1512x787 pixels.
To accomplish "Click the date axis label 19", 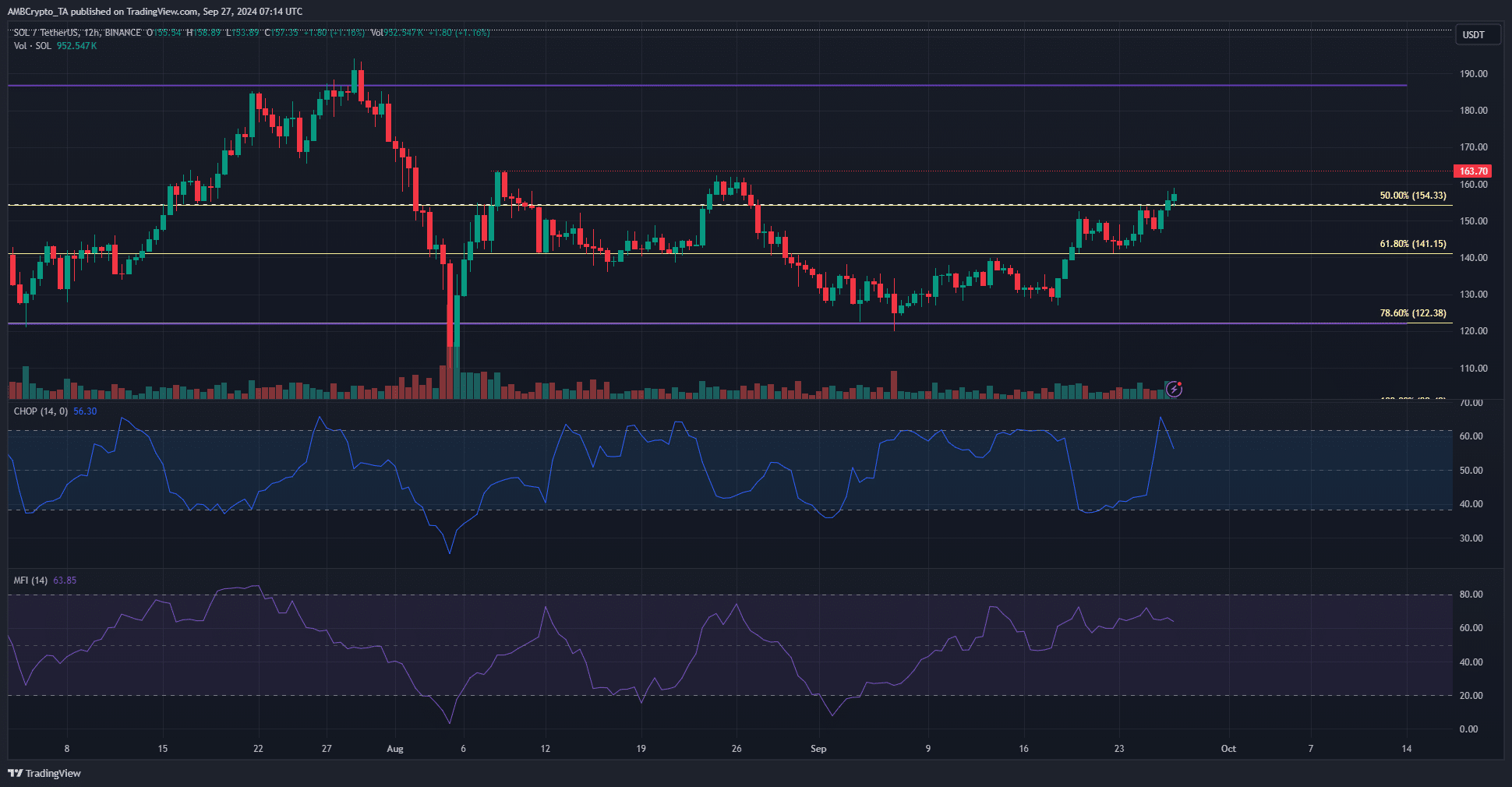I will click(641, 749).
